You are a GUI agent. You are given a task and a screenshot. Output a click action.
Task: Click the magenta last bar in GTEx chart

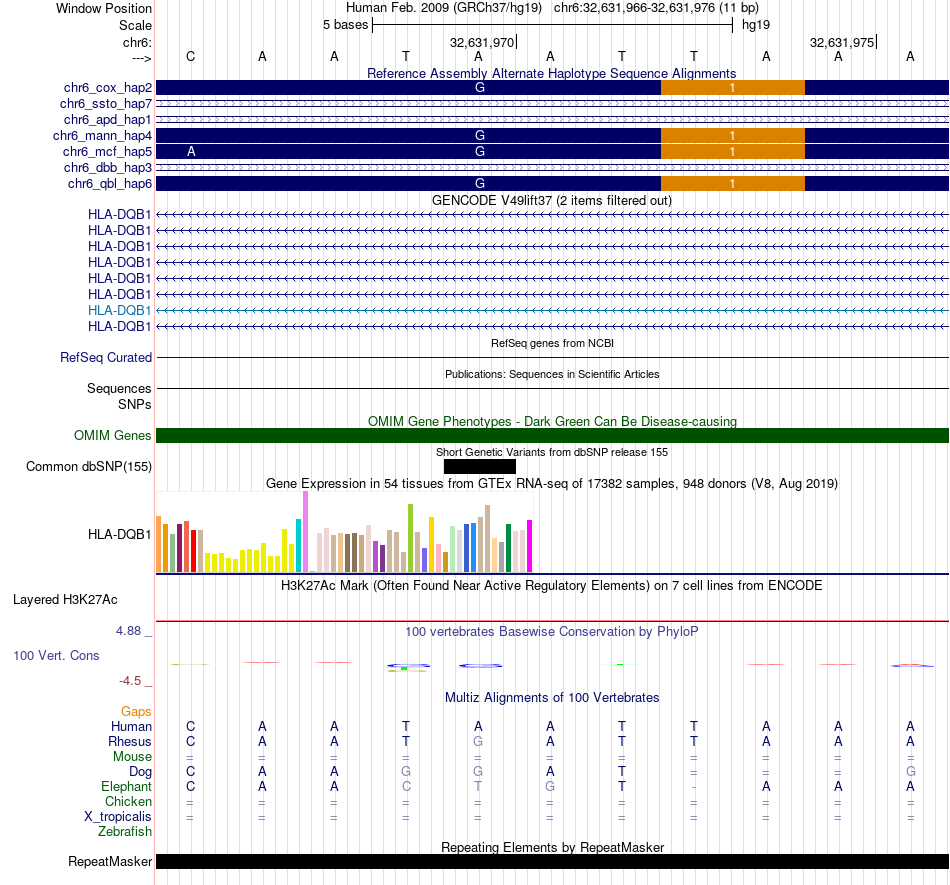[x=530, y=546]
